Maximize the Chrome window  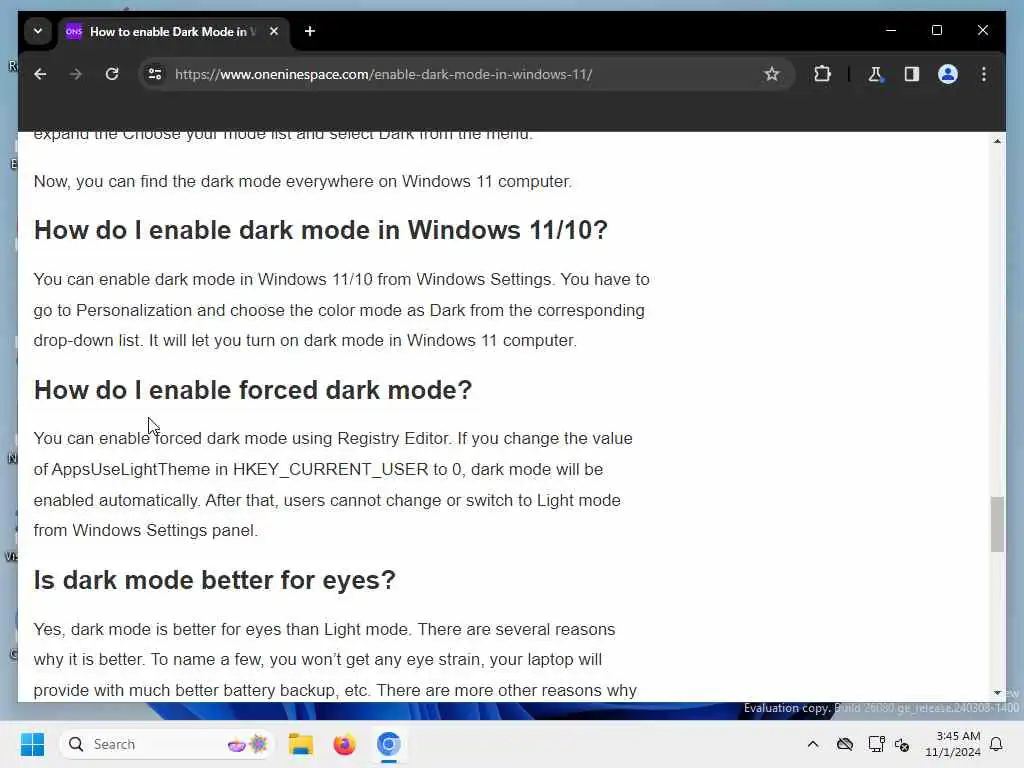click(x=936, y=31)
